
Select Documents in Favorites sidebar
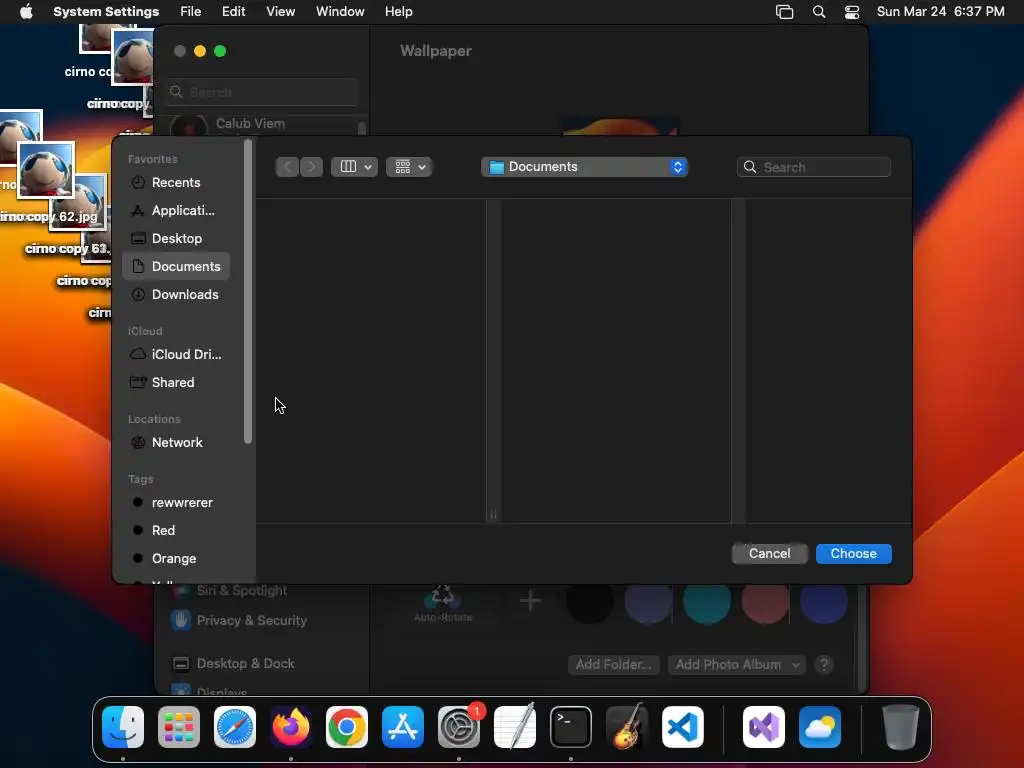(x=176, y=266)
